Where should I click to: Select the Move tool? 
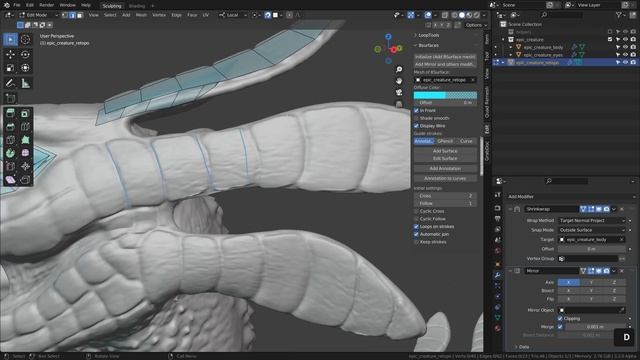click(x=11, y=54)
